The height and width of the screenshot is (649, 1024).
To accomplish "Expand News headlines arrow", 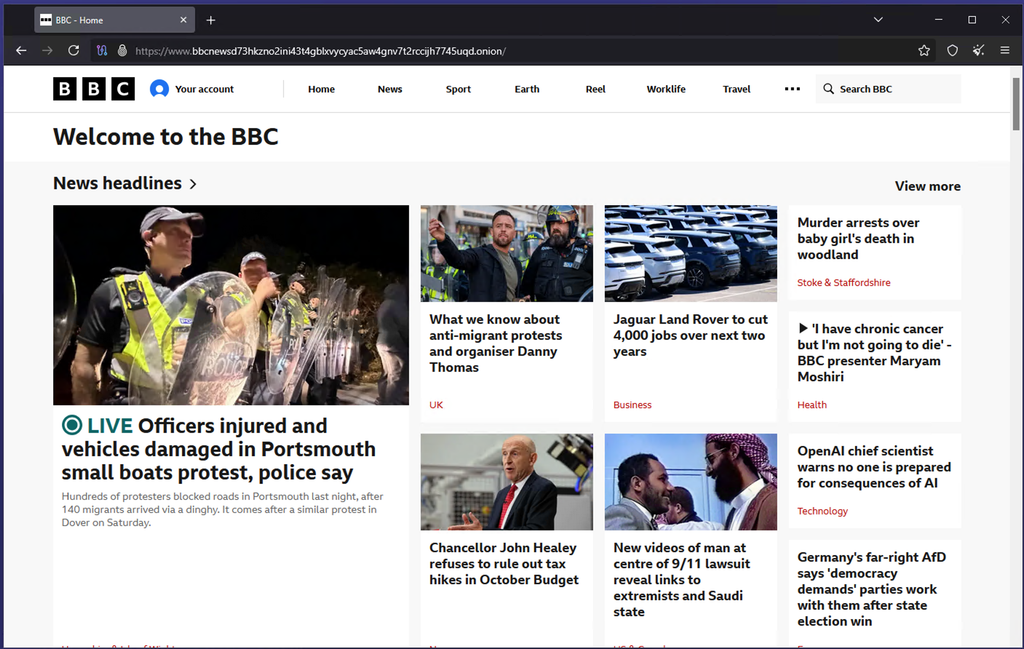I will coord(193,184).
